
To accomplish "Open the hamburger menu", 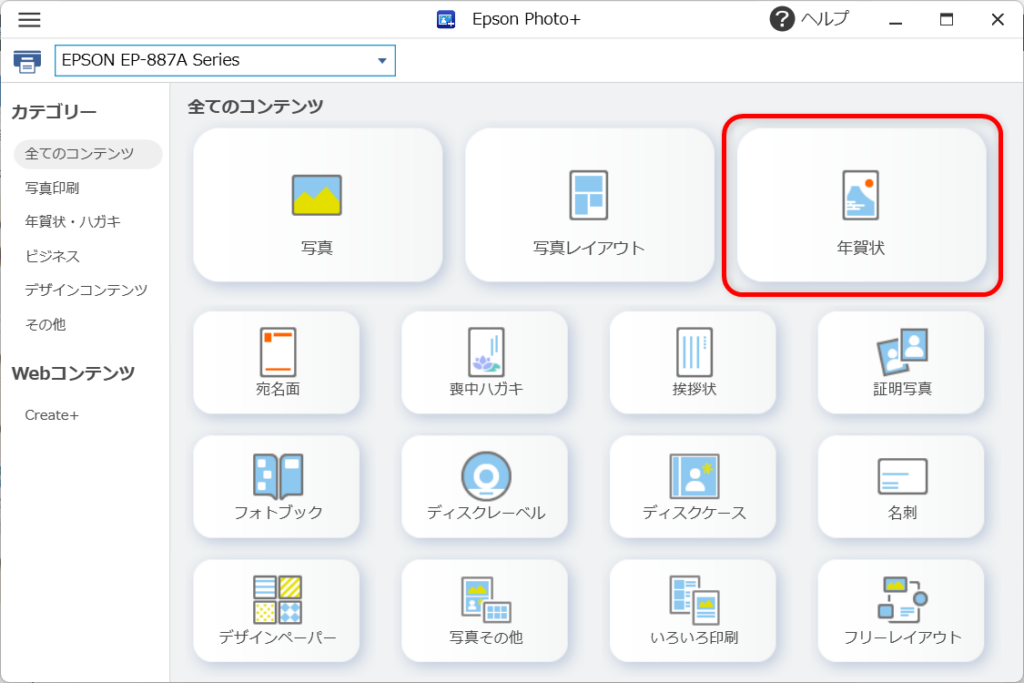I will pos(29,19).
